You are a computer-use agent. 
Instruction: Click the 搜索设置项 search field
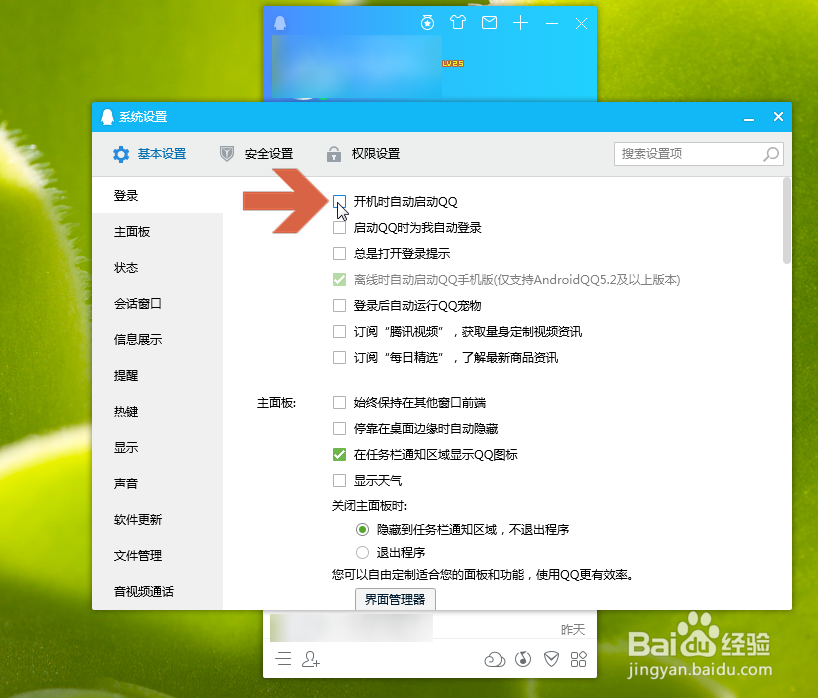coord(699,154)
